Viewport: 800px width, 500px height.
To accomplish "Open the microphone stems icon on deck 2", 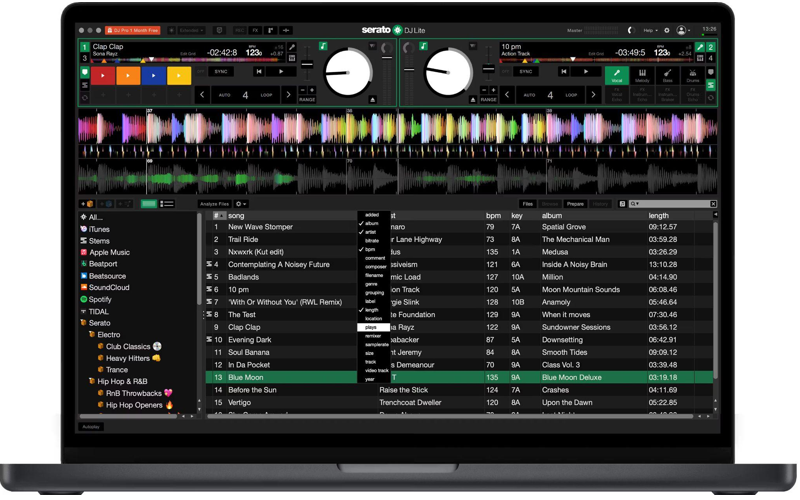I will tap(700, 47).
